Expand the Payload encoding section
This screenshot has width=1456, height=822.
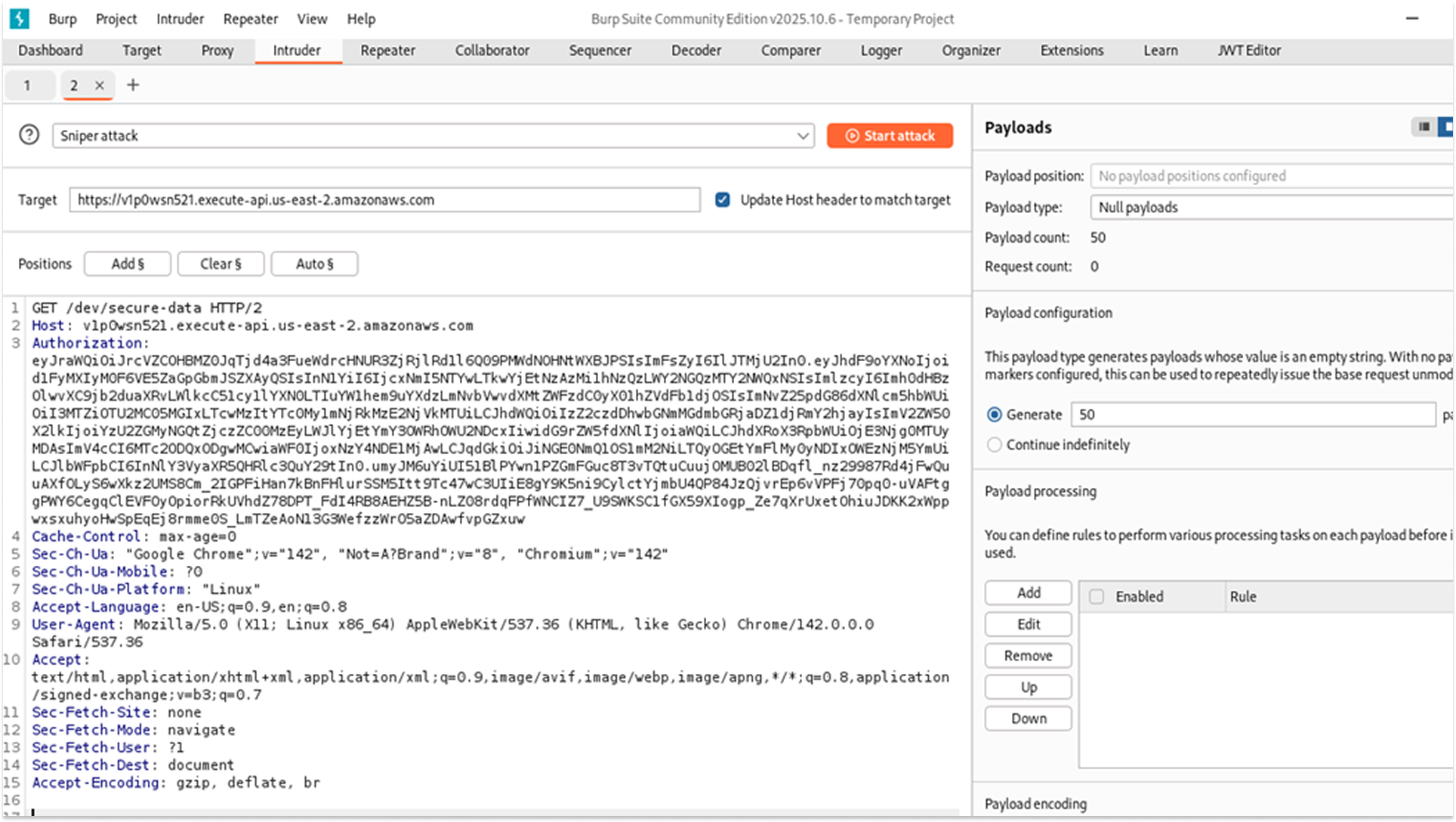[1036, 804]
